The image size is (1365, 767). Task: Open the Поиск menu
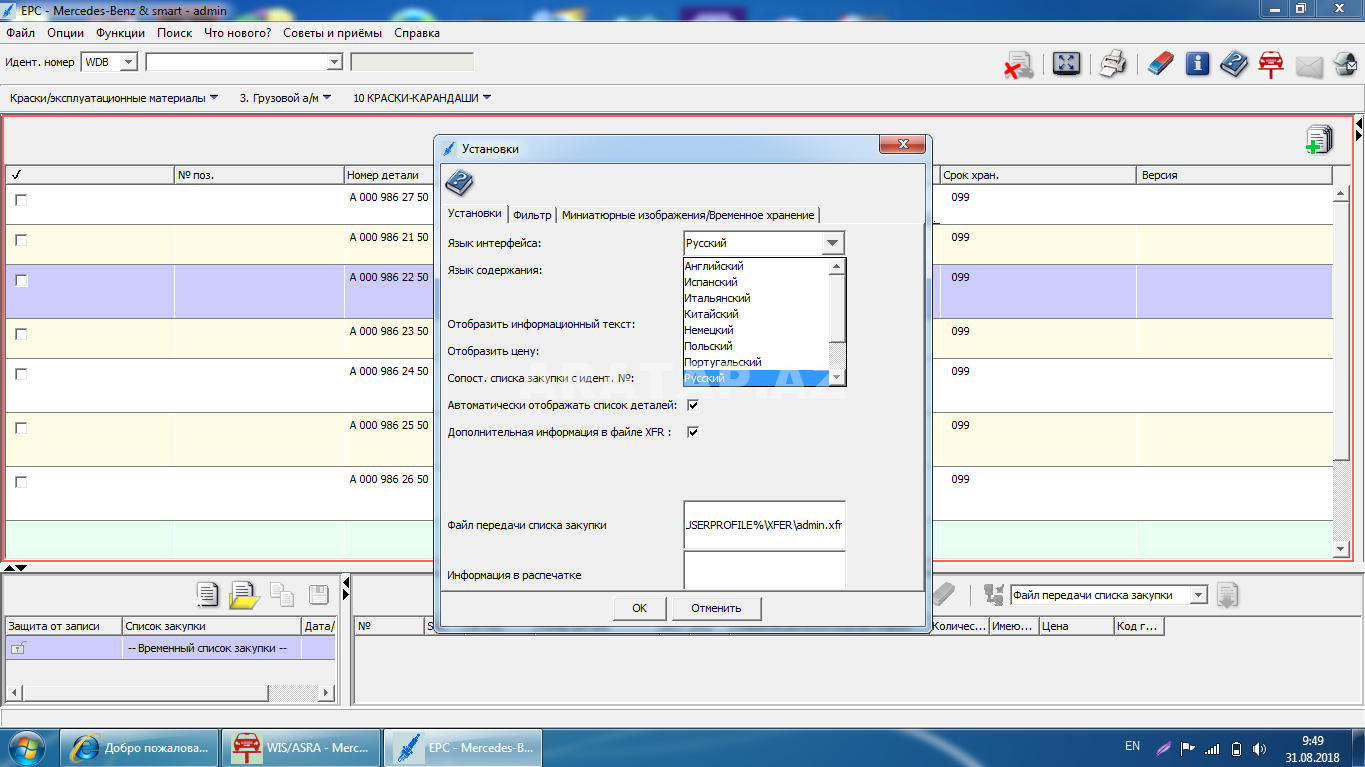pos(175,33)
